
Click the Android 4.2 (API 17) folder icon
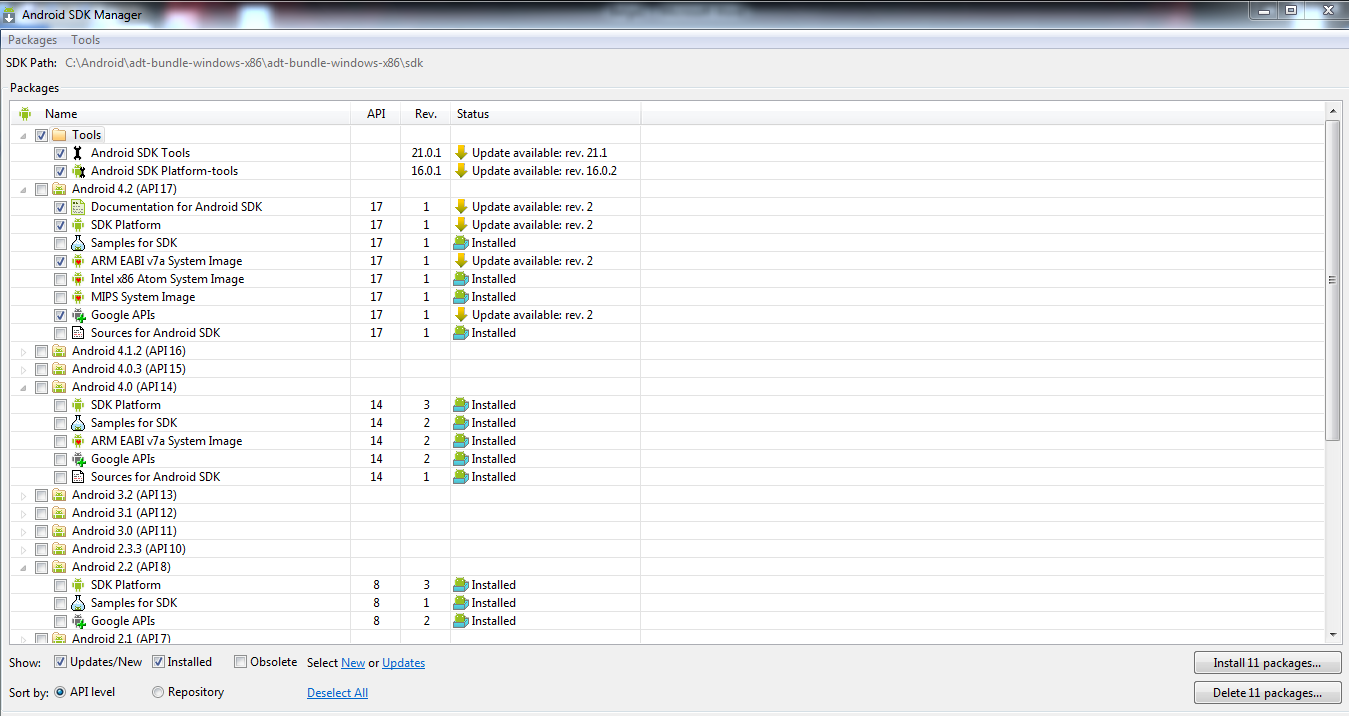point(59,189)
